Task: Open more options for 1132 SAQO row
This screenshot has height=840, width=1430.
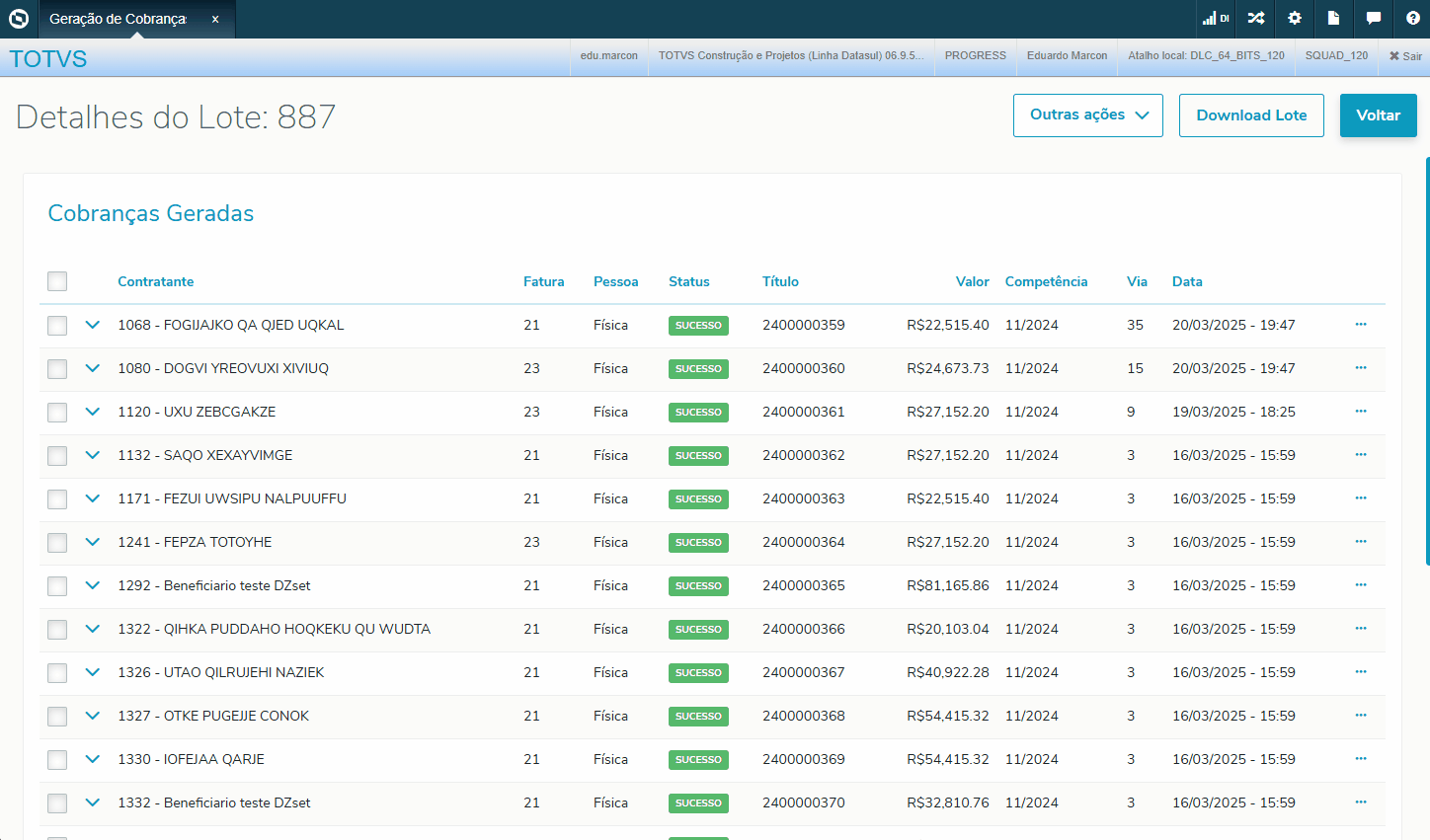Action: 1361,455
